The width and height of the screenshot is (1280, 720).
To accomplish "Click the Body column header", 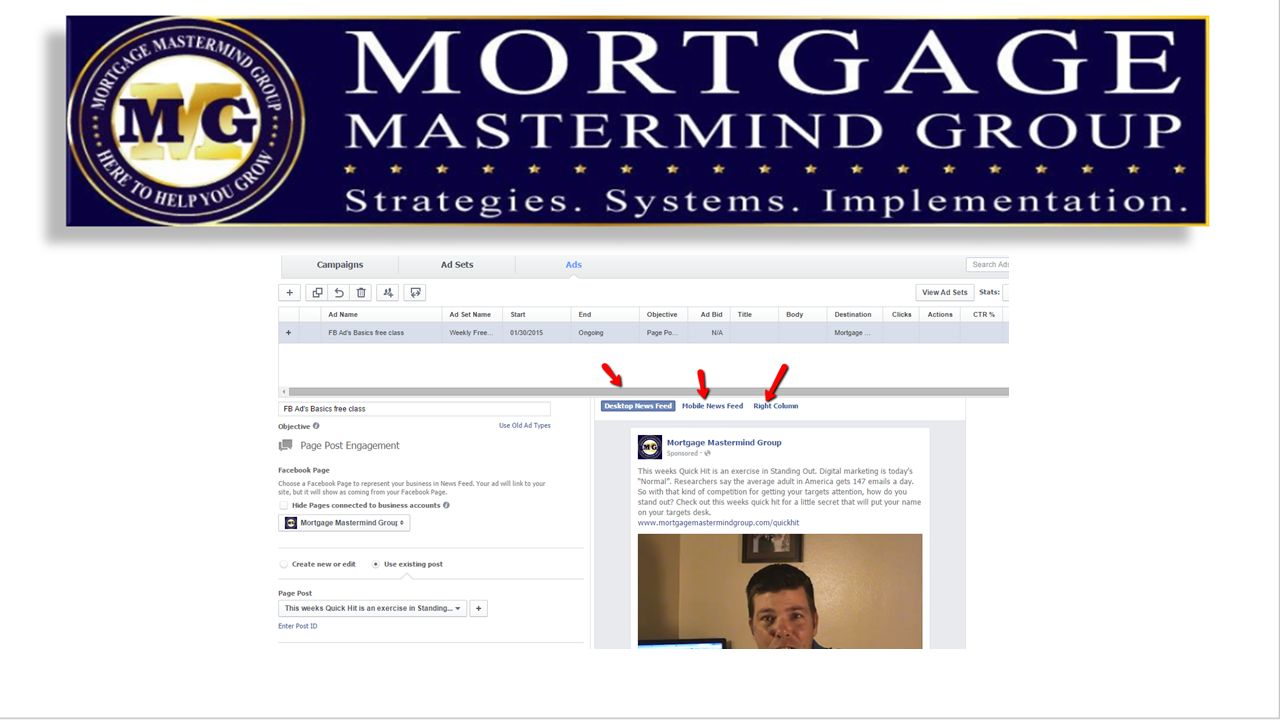I will point(803,315).
